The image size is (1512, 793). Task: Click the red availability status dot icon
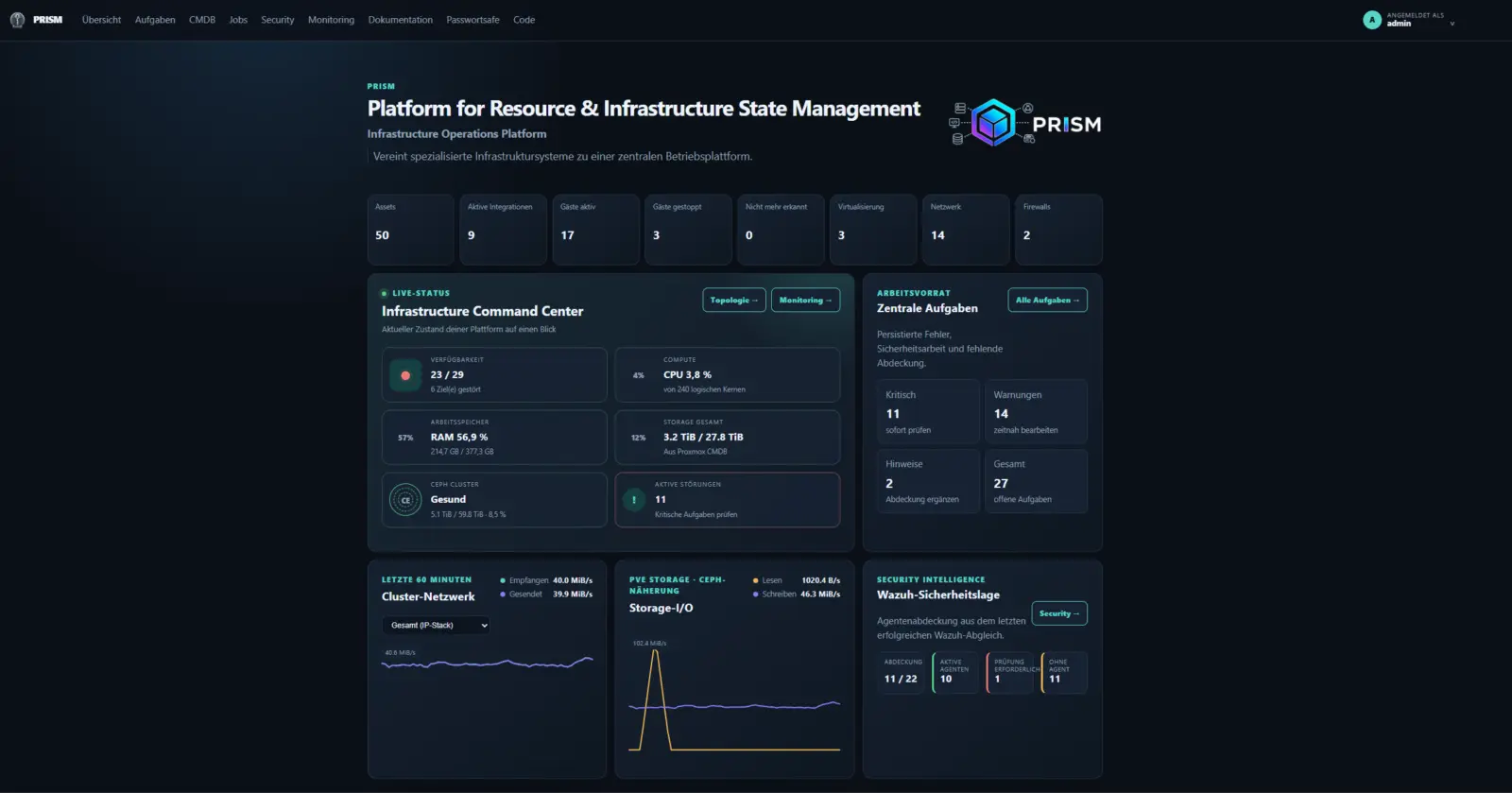click(x=405, y=375)
